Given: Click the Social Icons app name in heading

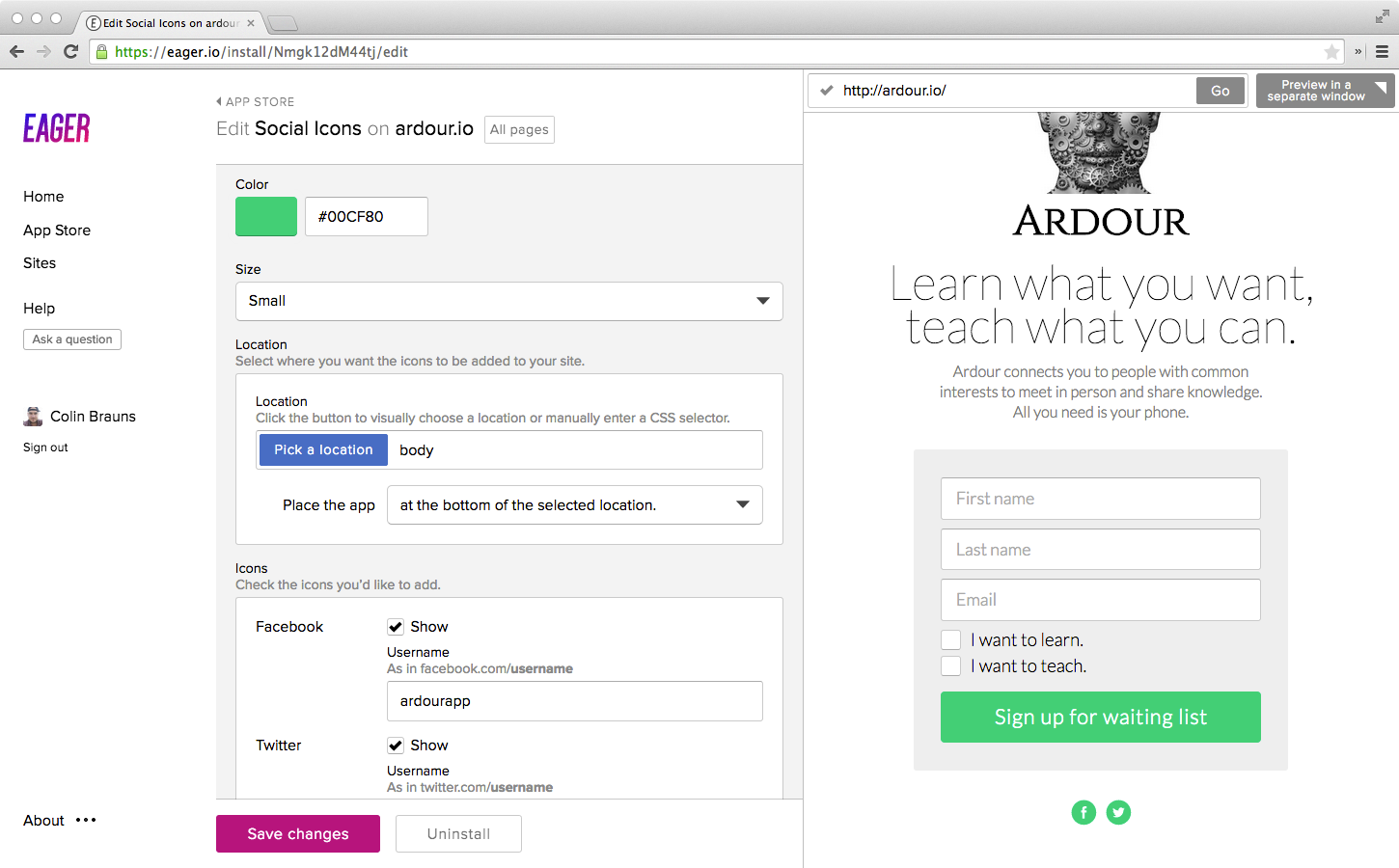Looking at the screenshot, I should [x=308, y=129].
